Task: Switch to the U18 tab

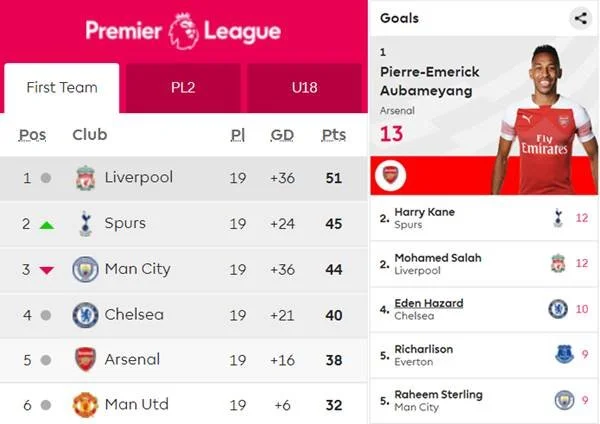Action: (304, 88)
